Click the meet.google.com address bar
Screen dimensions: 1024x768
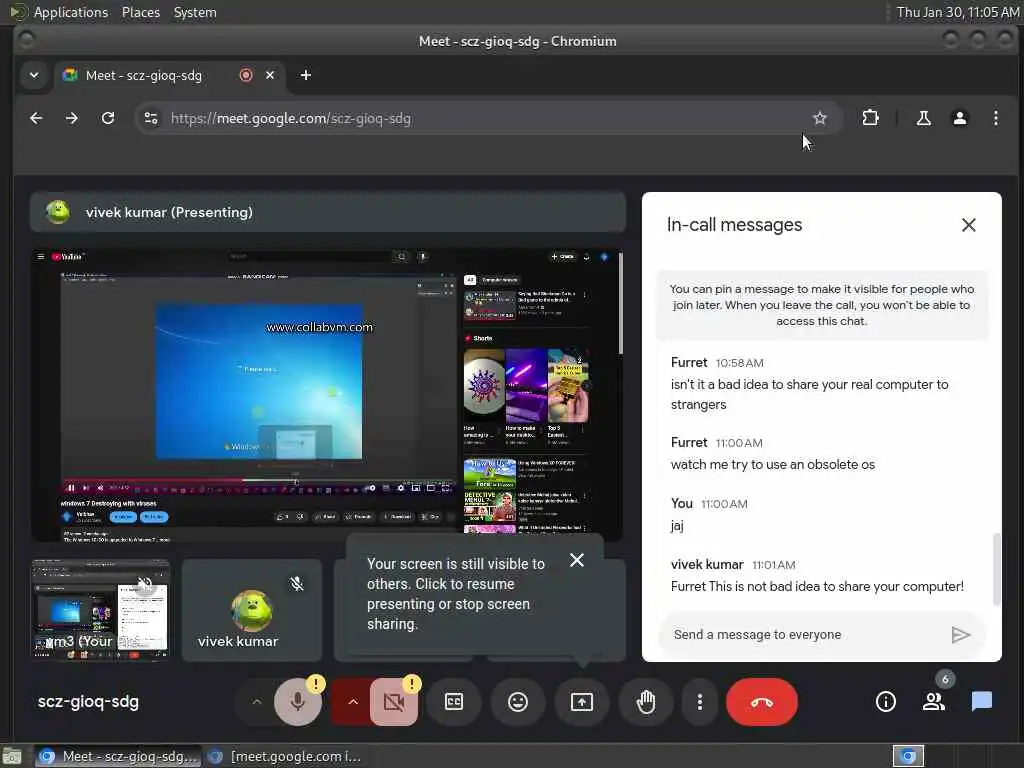(483, 118)
